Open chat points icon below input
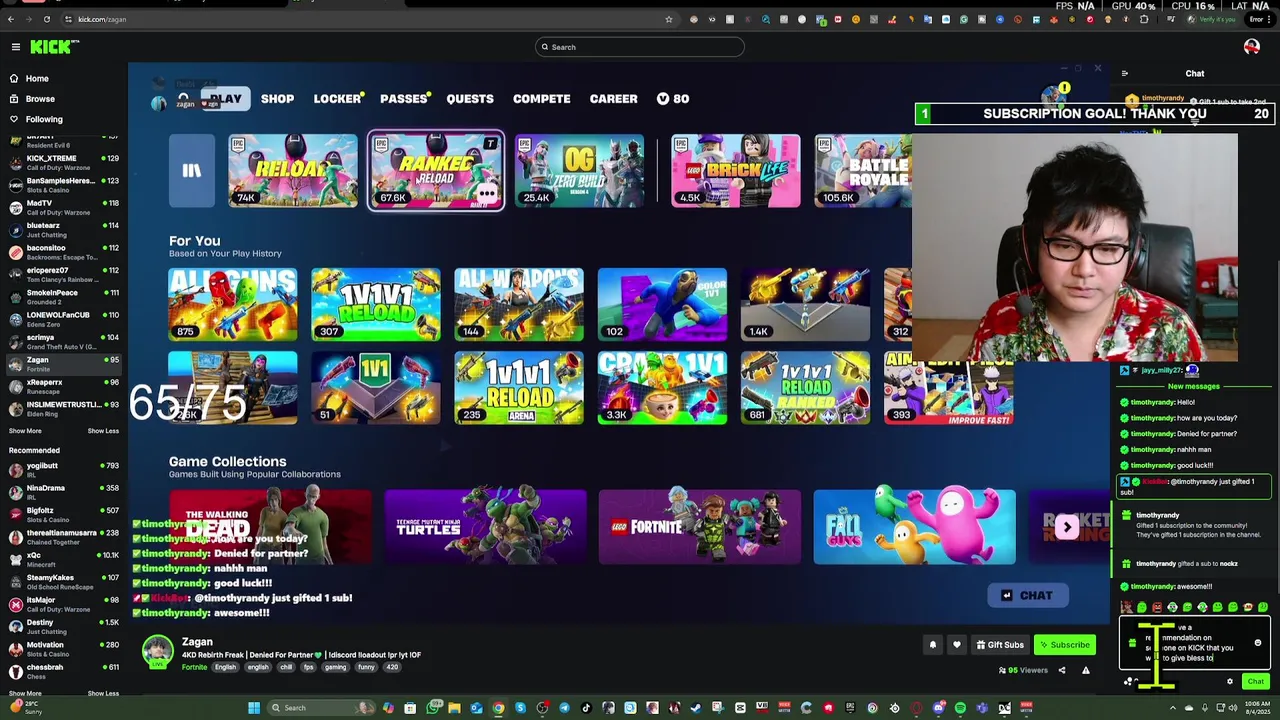 [x=1129, y=682]
